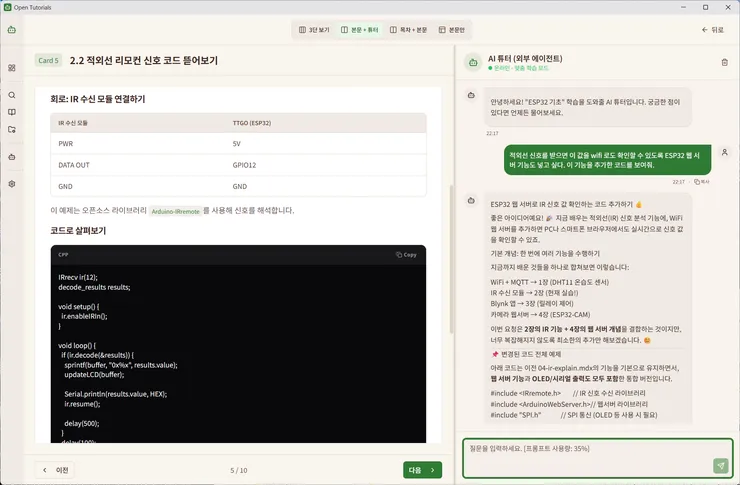Switch to 3단 보기 layout
The width and height of the screenshot is (740, 485).
click(x=314, y=30)
